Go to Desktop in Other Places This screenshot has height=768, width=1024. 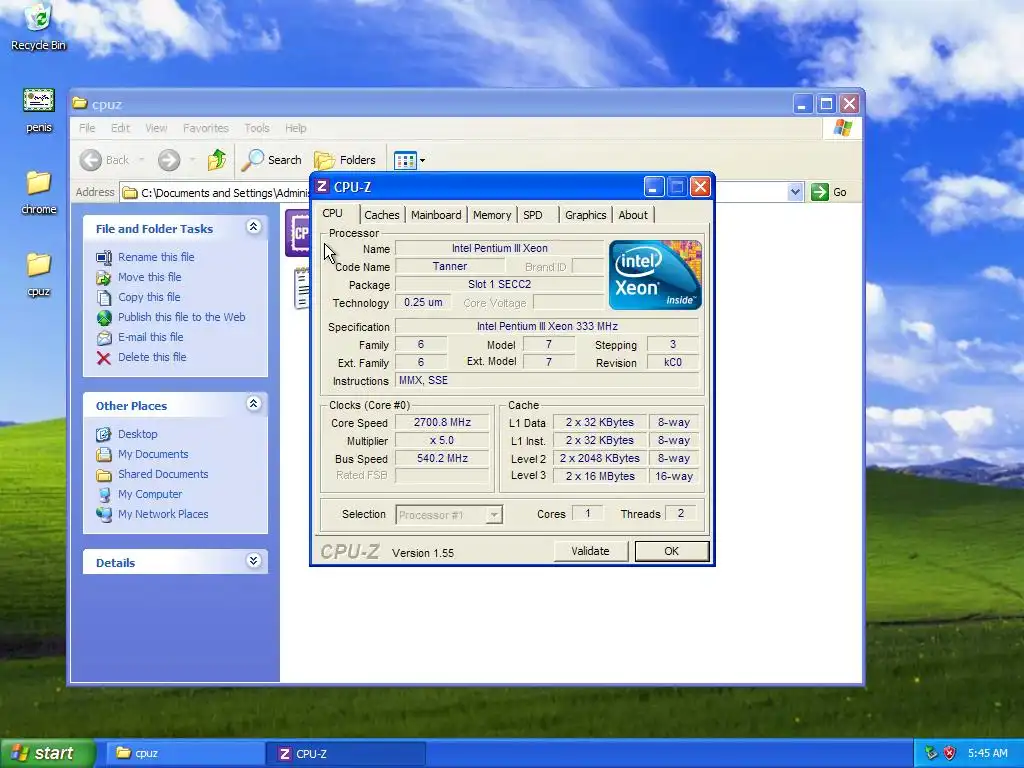tap(137, 434)
